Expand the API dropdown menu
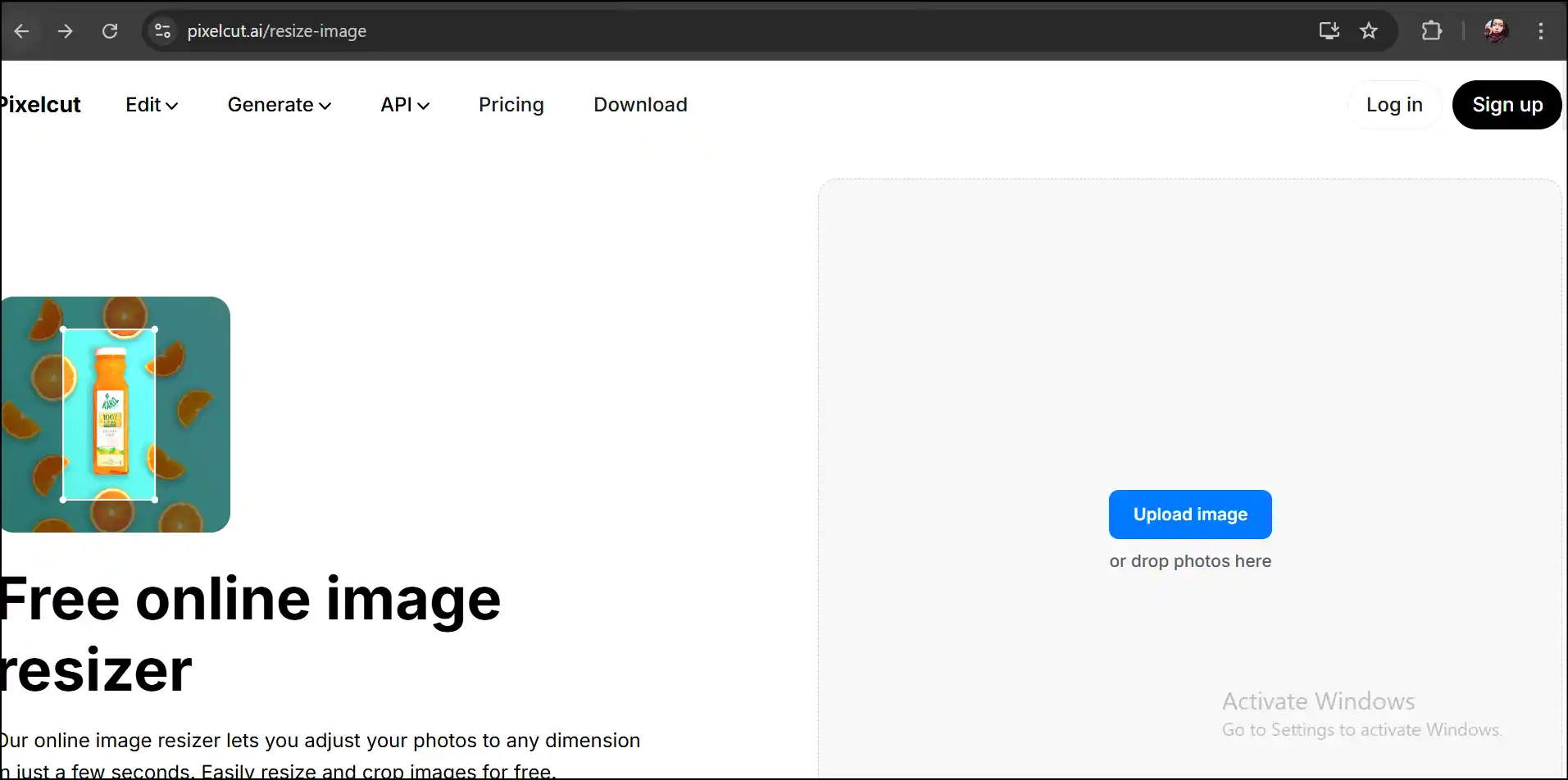This screenshot has width=1568, height=780. tap(405, 105)
